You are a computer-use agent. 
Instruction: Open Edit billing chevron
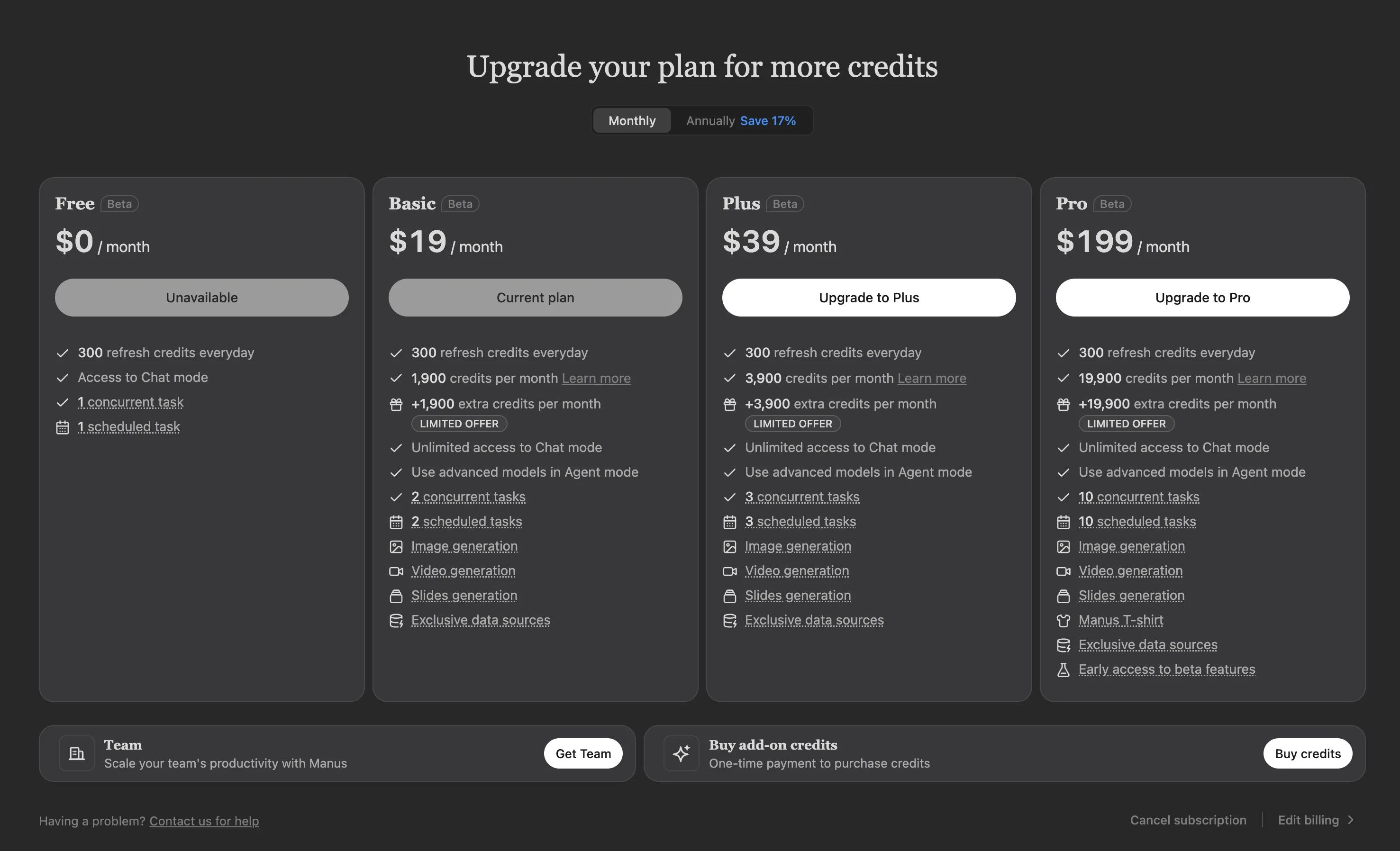(x=1351, y=820)
